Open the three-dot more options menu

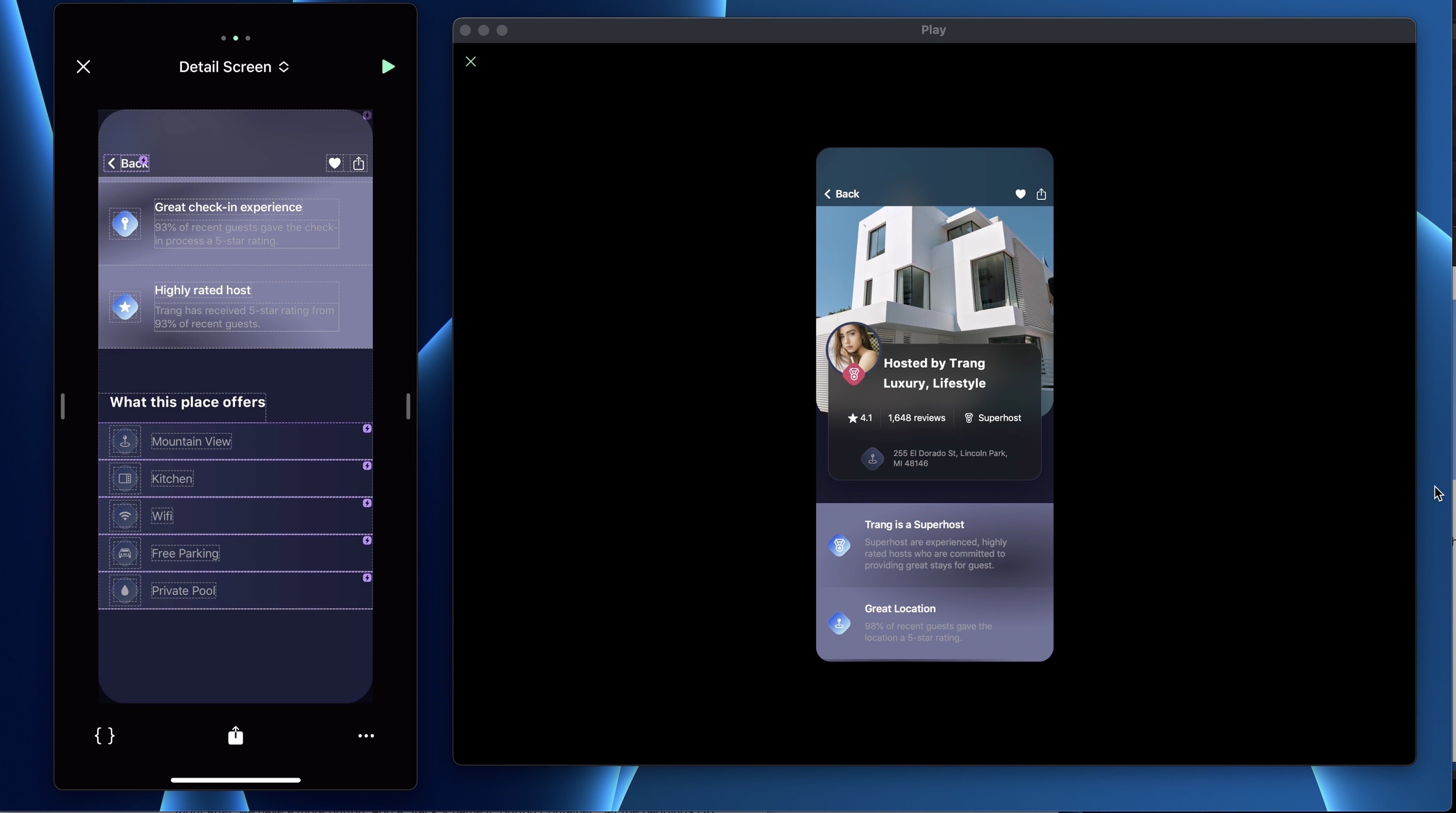[x=366, y=735]
